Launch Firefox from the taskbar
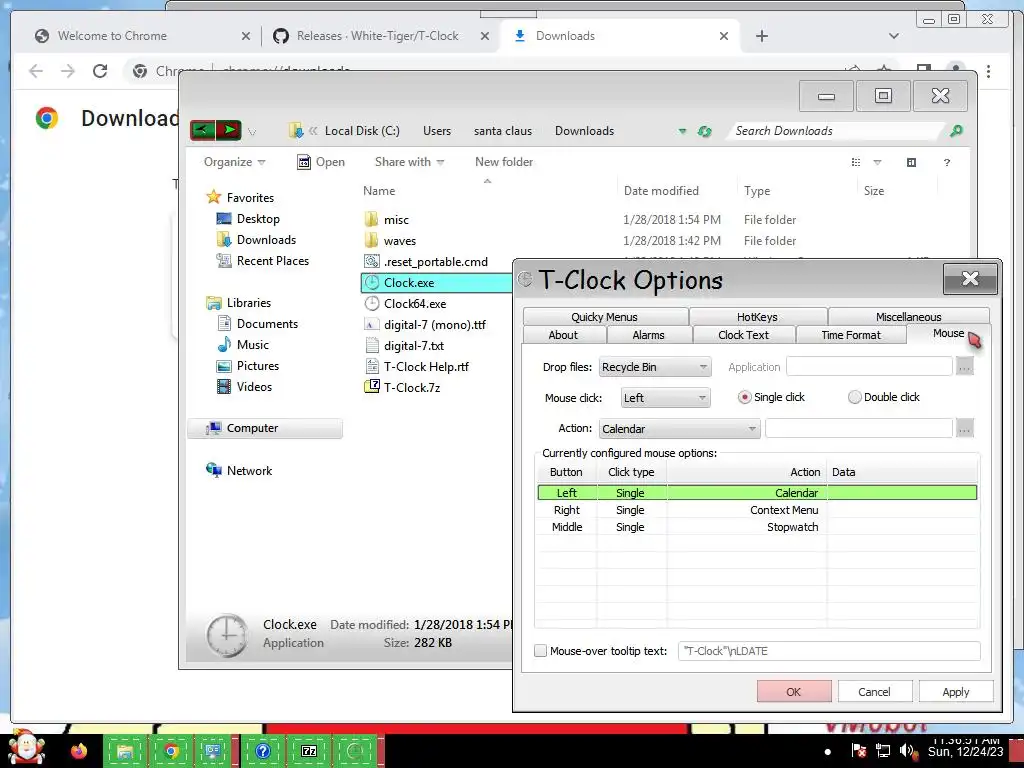This screenshot has width=1024, height=768. click(79, 751)
